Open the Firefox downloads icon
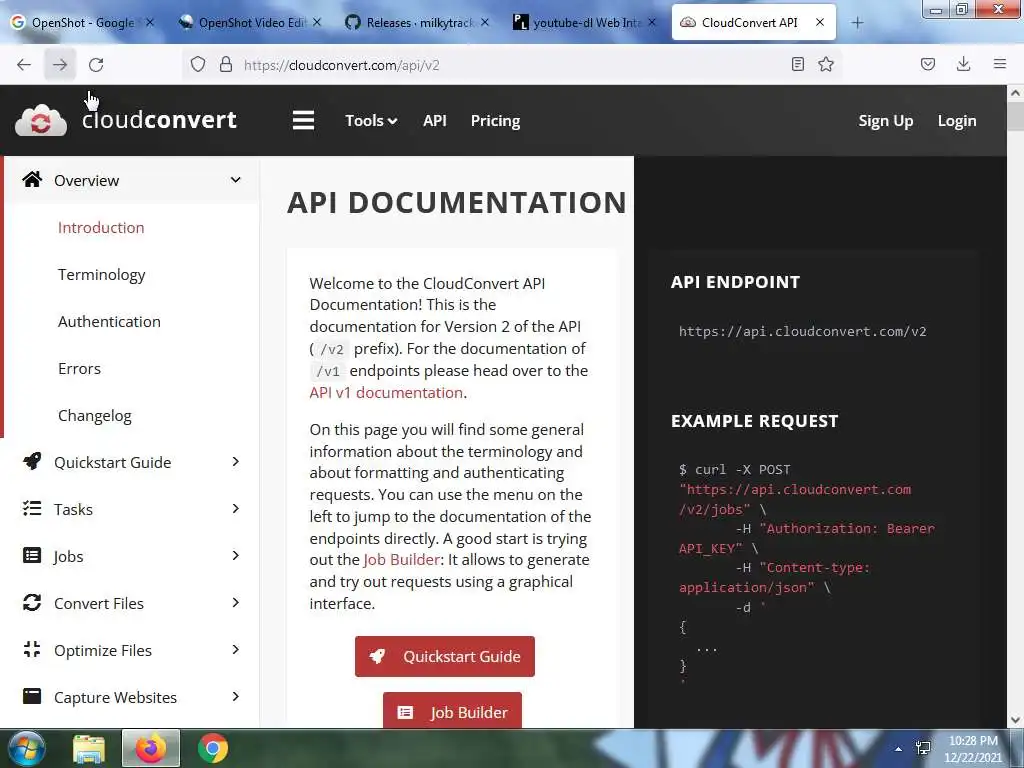Screen dimensions: 1024x768 tap(963, 64)
